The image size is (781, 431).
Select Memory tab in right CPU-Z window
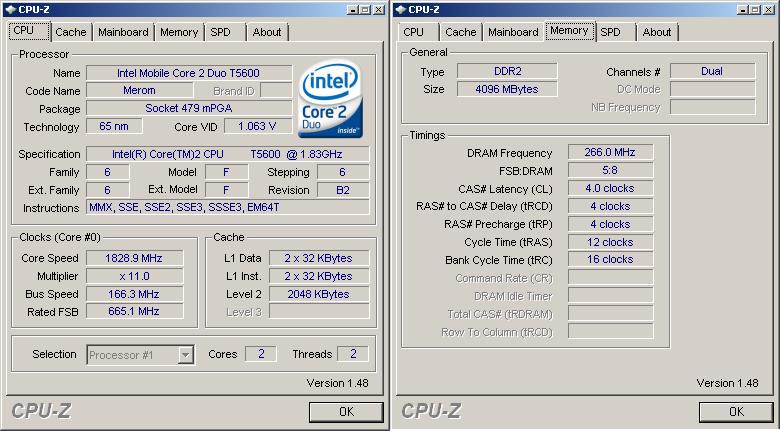coord(569,31)
